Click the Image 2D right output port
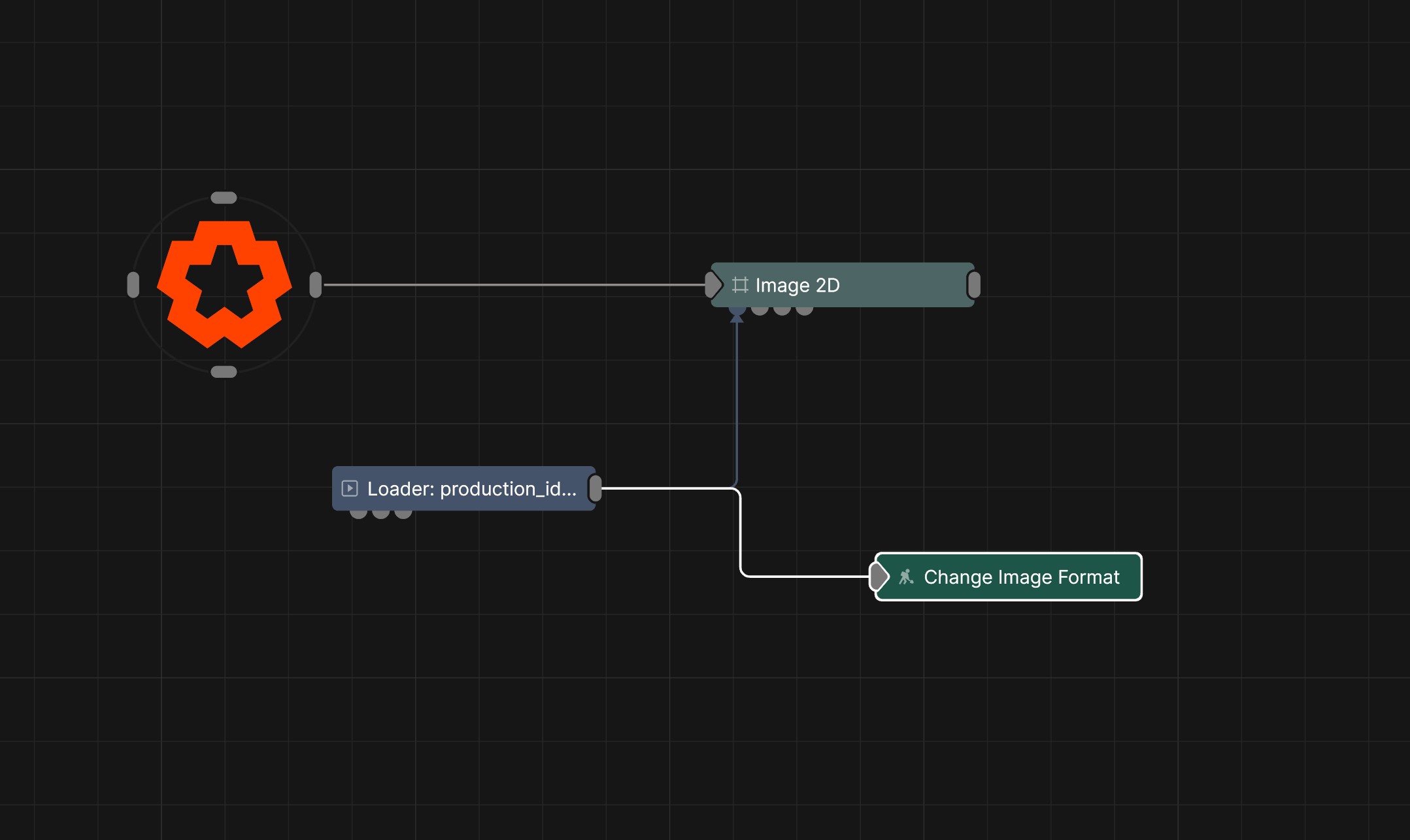 click(x=974, y=285)
